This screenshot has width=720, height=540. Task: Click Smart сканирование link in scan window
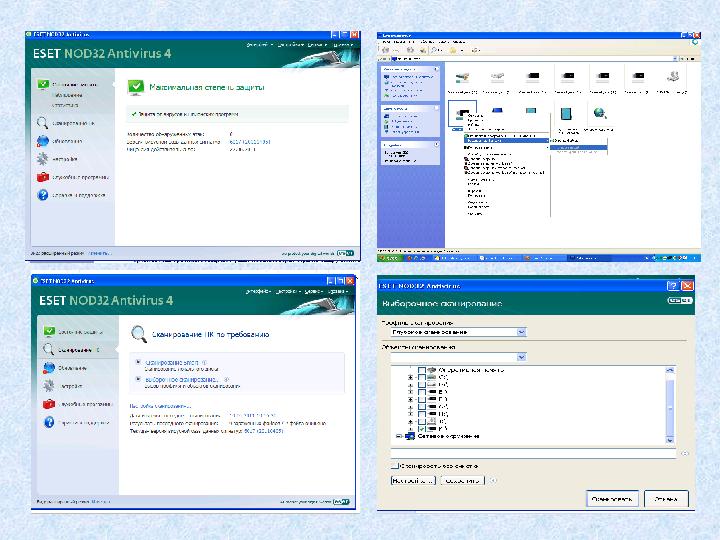tap(172, 362)
